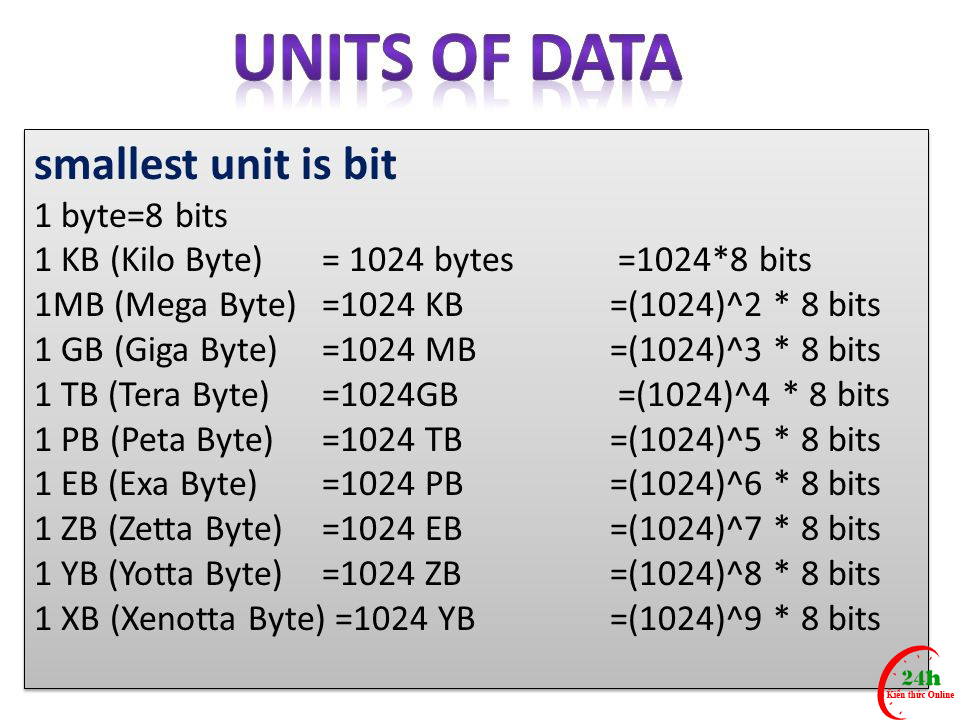The image size is (960, 720).
Task: Click '= 1024 bytes' value
Action: (418, 260)
